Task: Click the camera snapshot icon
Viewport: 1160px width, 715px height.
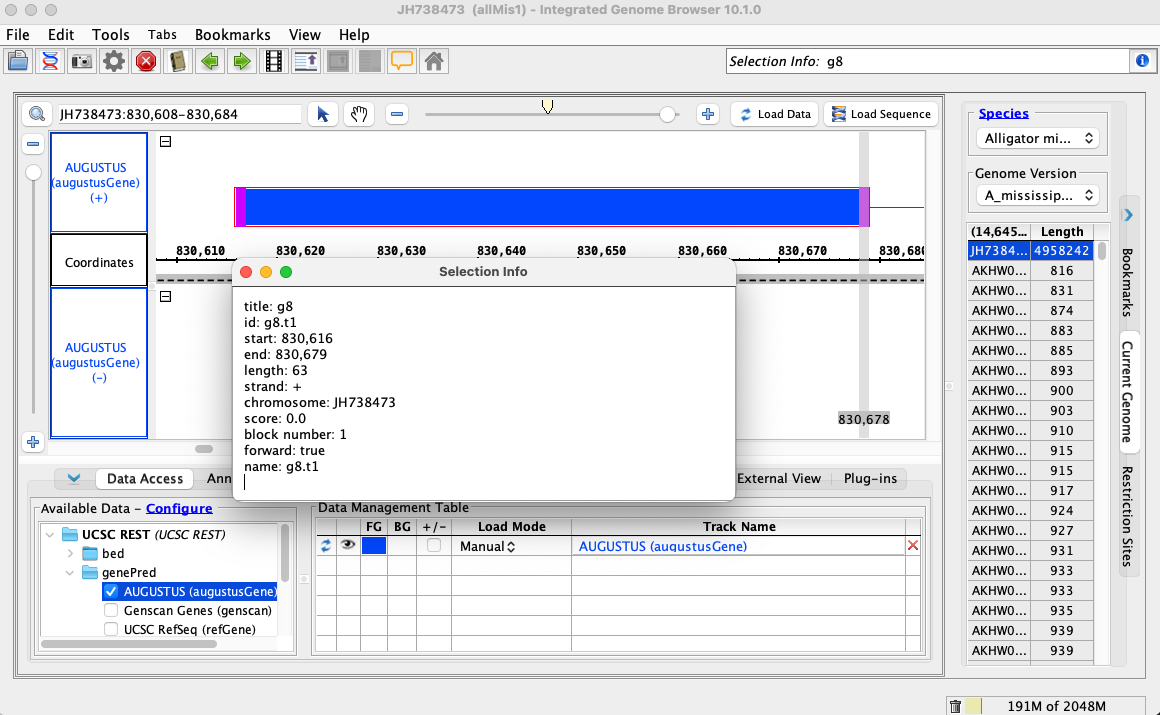Action: [x=82, y=61]
